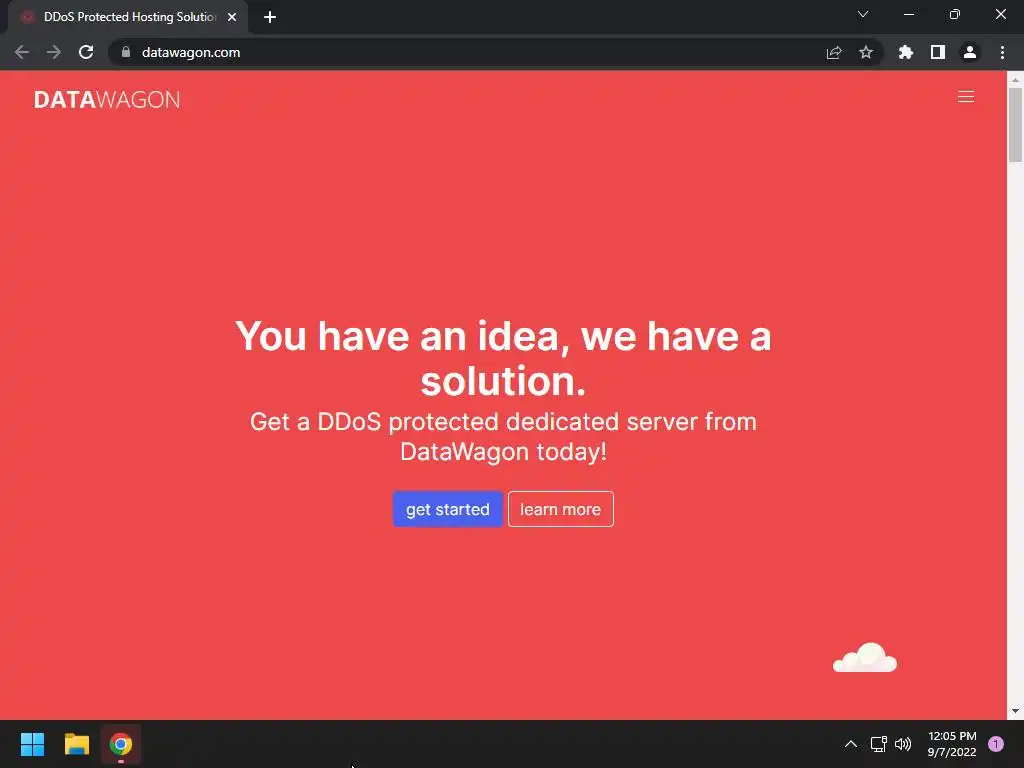Go forward in browser history
Screen dimensions: 1024x768
point(54,52)
